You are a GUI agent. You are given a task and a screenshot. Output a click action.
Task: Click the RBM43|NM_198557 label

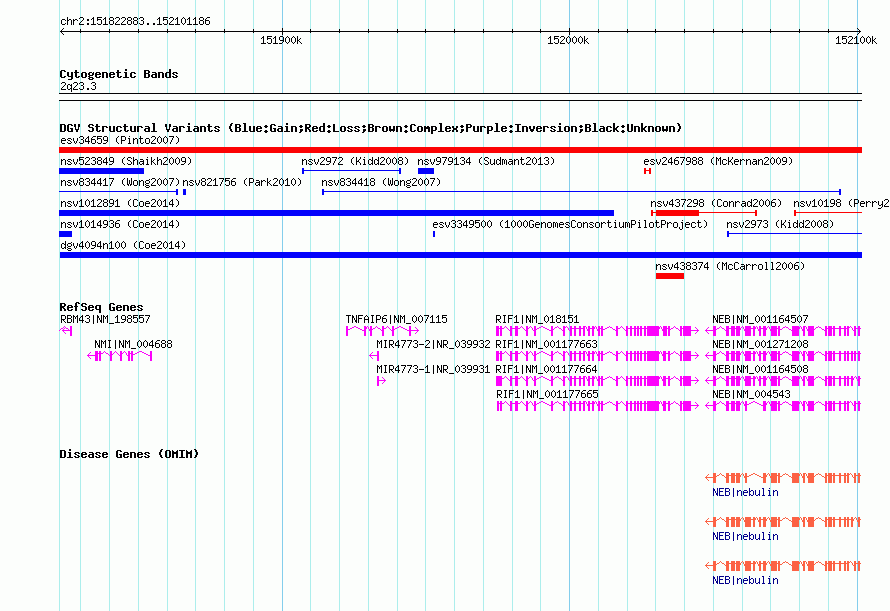(x=105, y=319)
